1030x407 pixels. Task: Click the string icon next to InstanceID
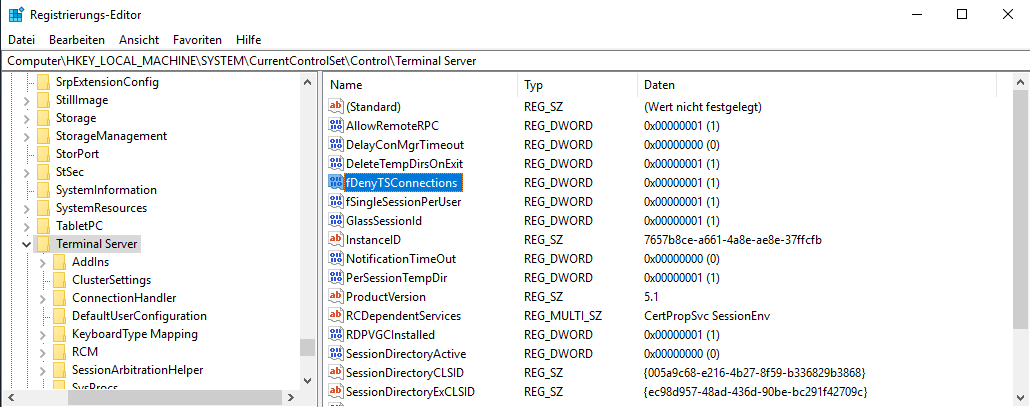pos(336,240)
